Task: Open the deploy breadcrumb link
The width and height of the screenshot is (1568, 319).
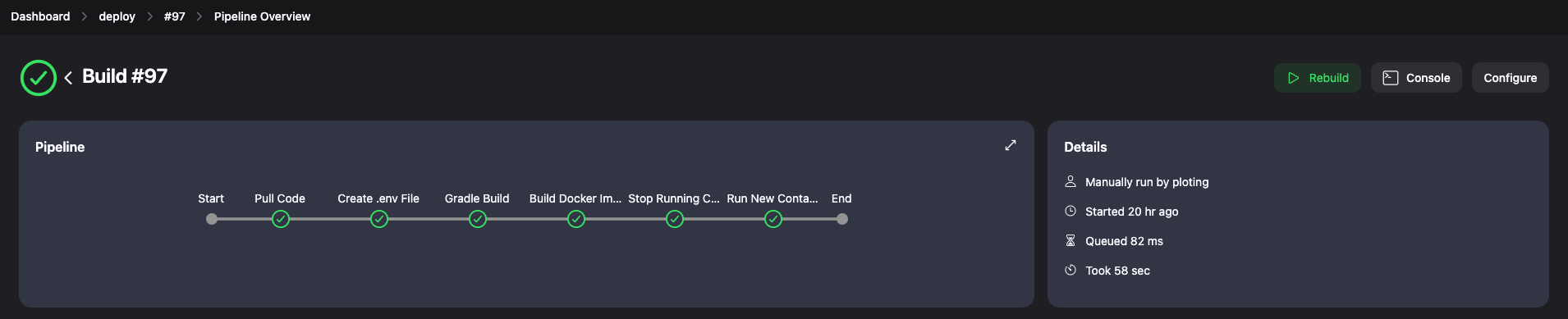Action: pyautogui.click(x=117, y=16)
